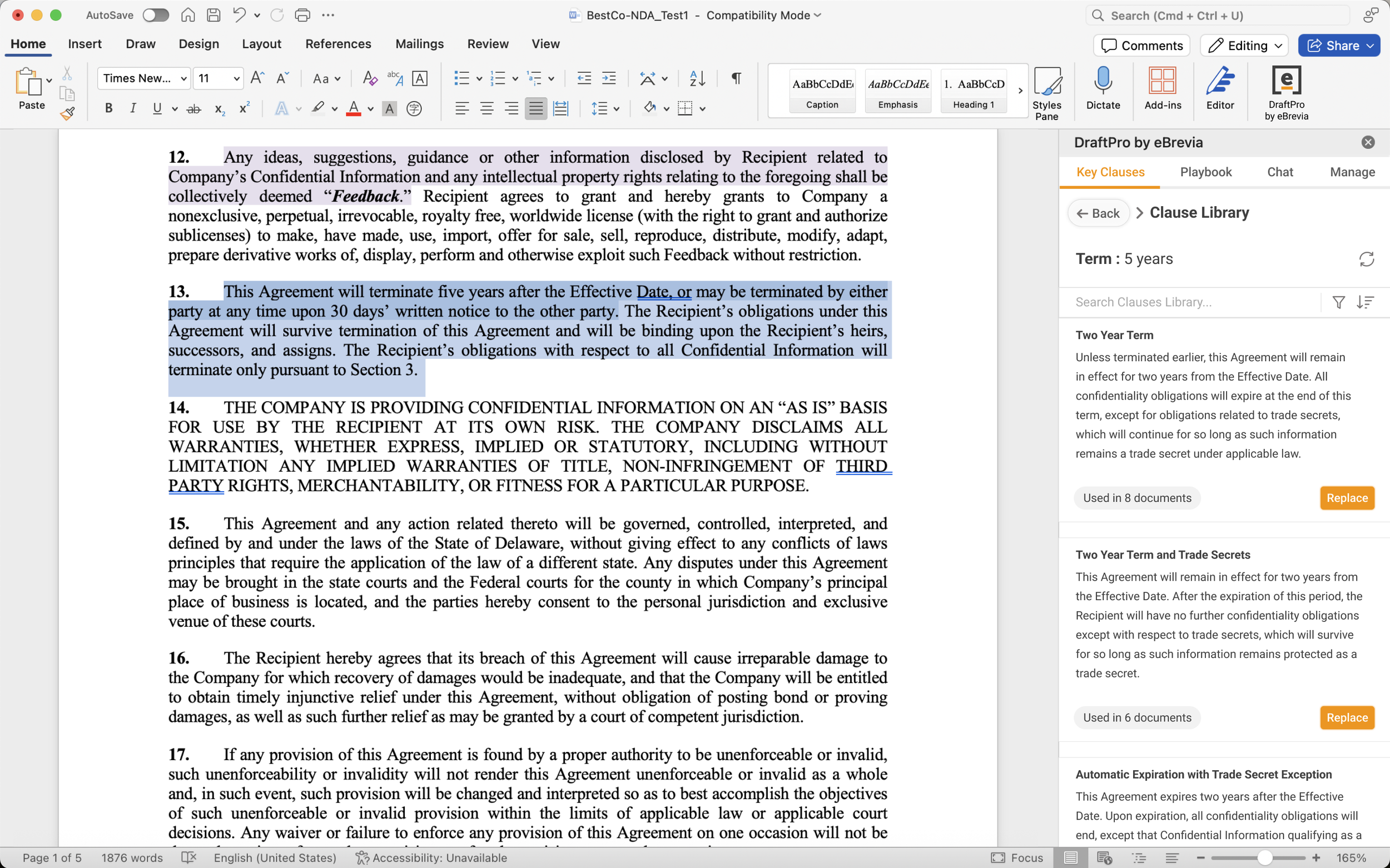Viewport: 1390px width, 868px height.
Task: Click Replace for Two Year Term clause
Action: tap(1347, 498)
